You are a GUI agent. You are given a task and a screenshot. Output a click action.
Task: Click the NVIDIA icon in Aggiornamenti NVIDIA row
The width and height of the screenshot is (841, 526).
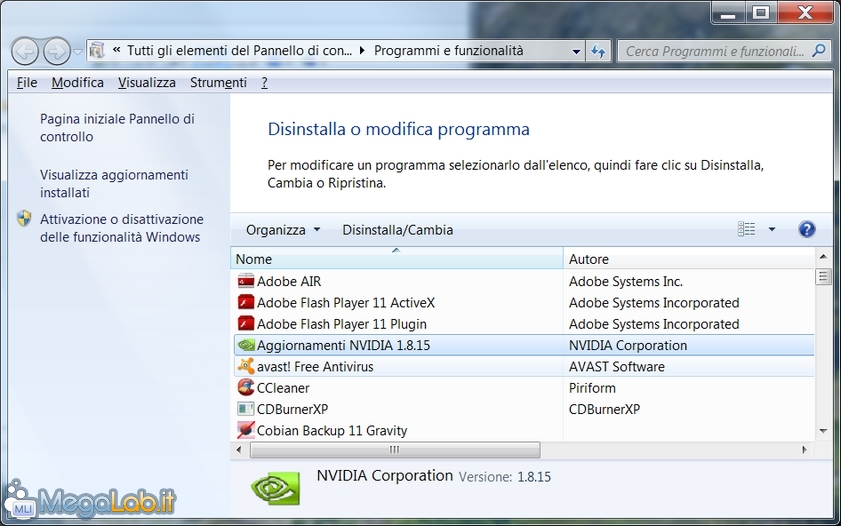pos(246,345)
